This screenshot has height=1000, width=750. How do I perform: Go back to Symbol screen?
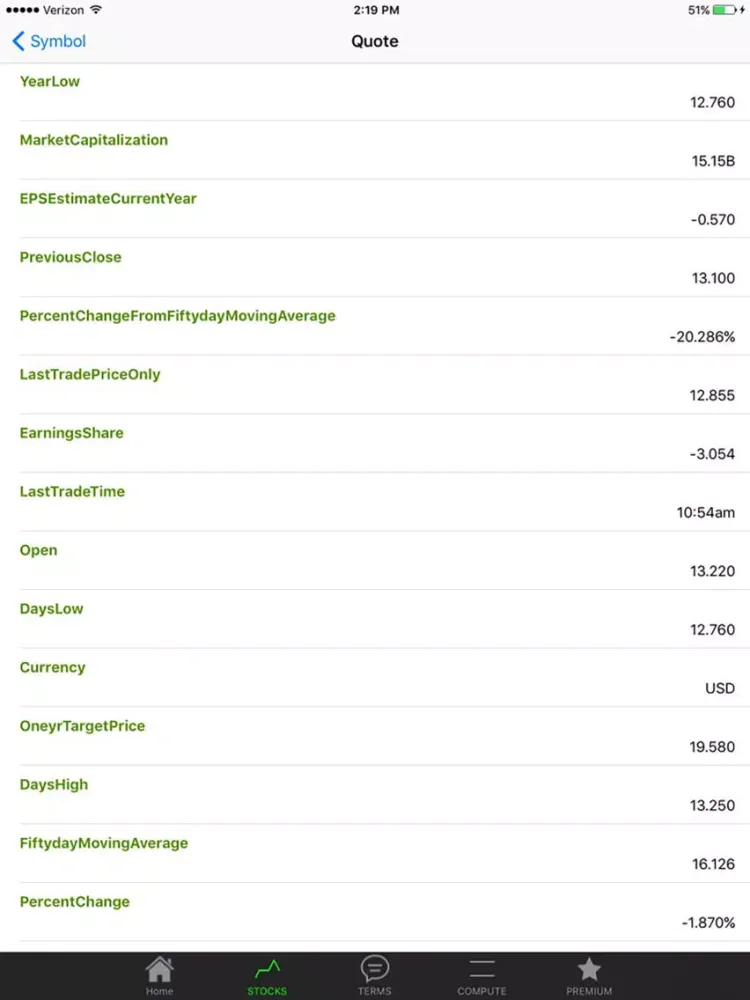coord(49,41)
